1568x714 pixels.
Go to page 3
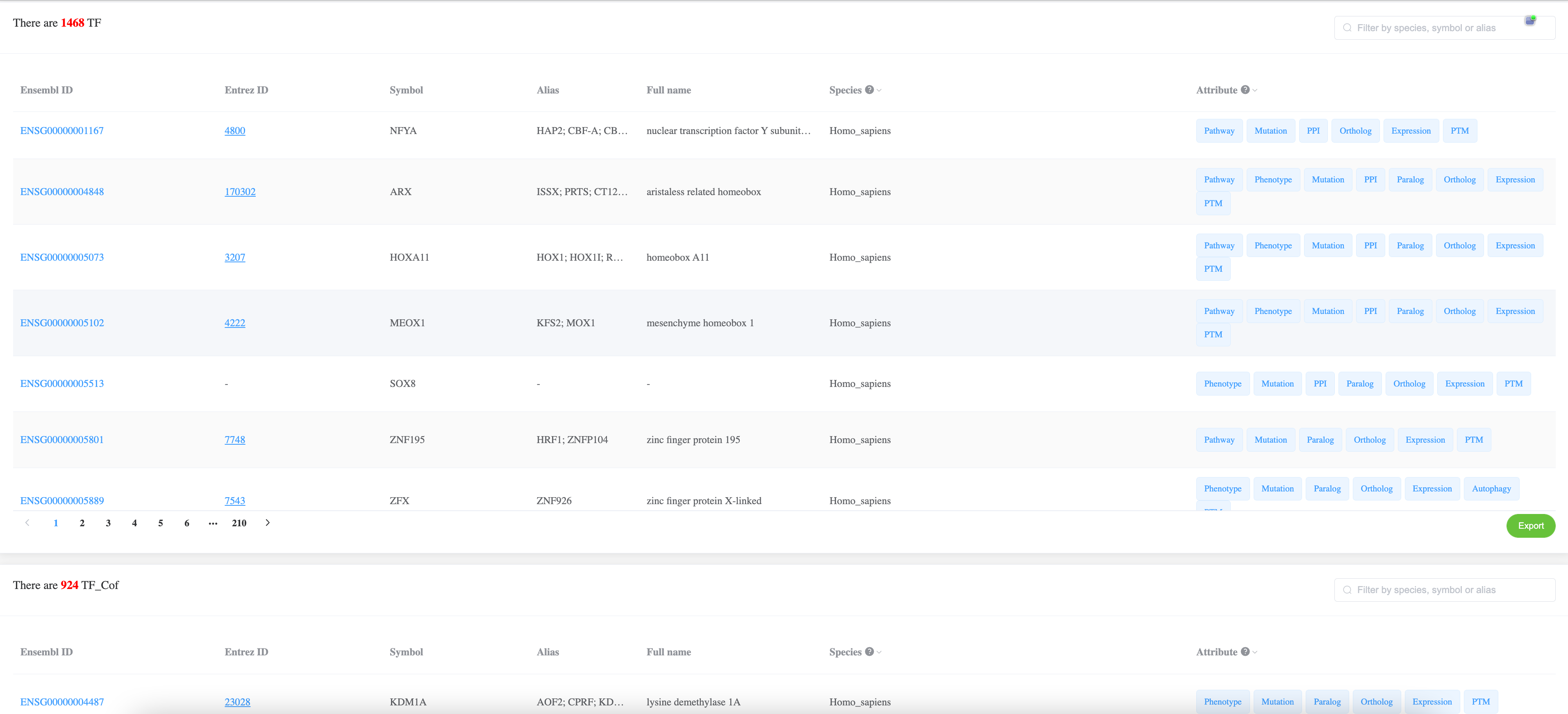108,523
